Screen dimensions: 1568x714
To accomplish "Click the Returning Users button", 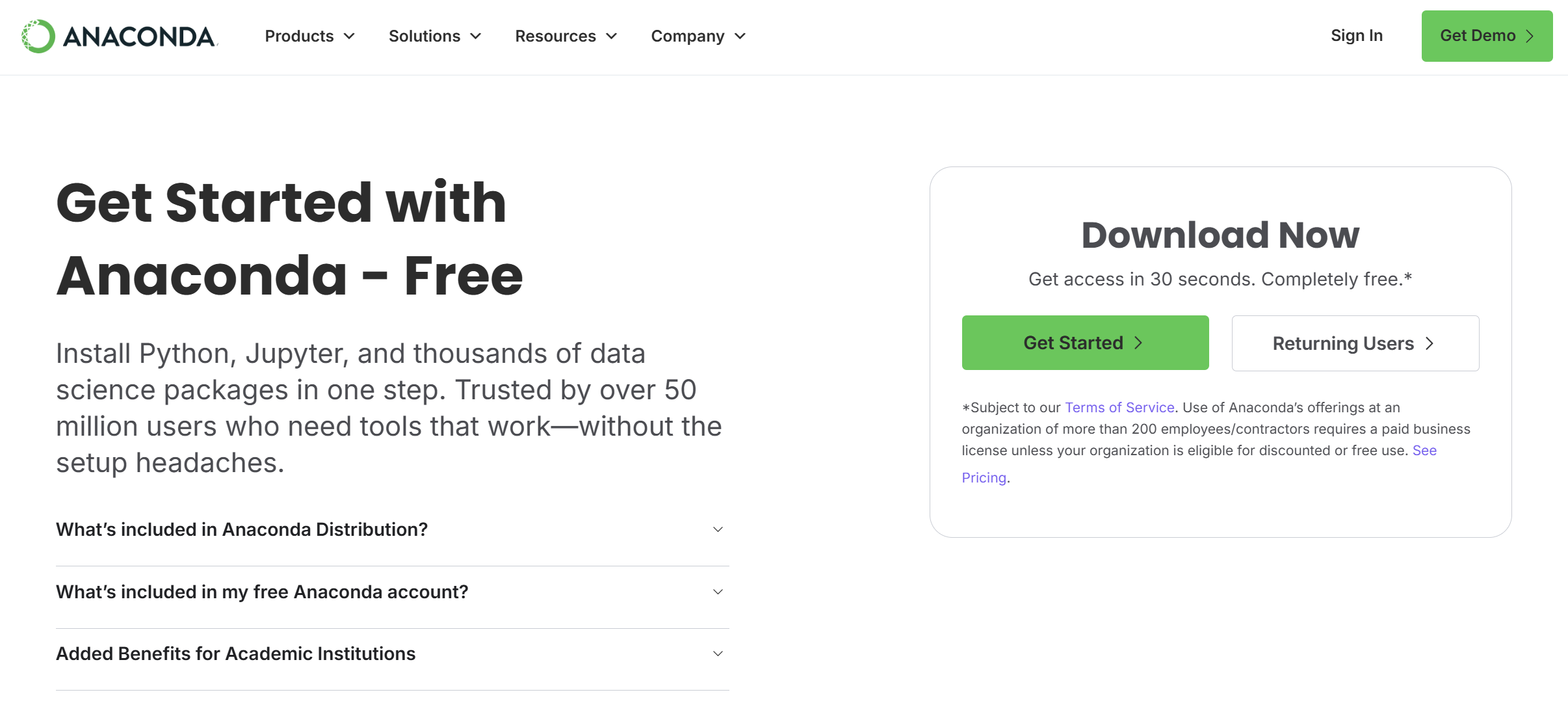I will click(x=1343, y=343).
